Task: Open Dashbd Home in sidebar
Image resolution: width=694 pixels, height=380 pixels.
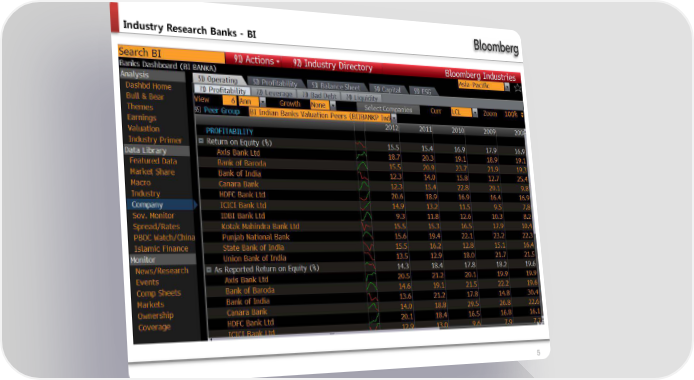Action: pos(148,86)
